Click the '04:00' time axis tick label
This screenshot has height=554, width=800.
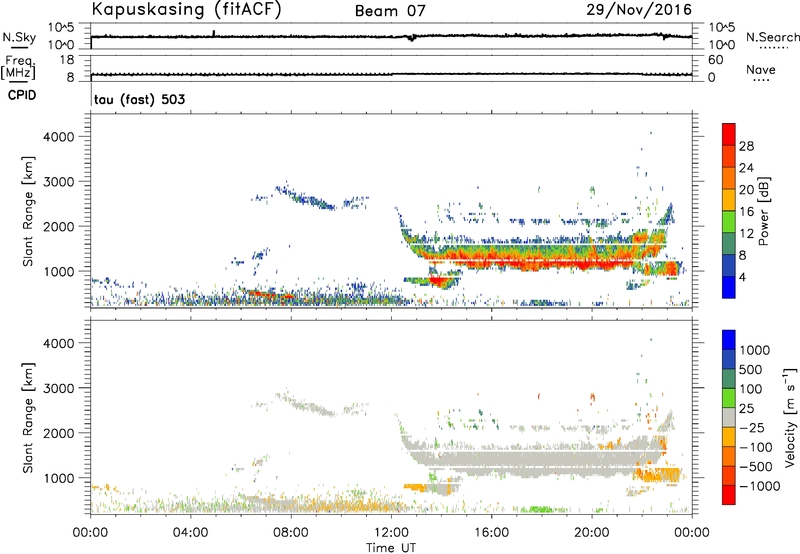click(190, 533)
